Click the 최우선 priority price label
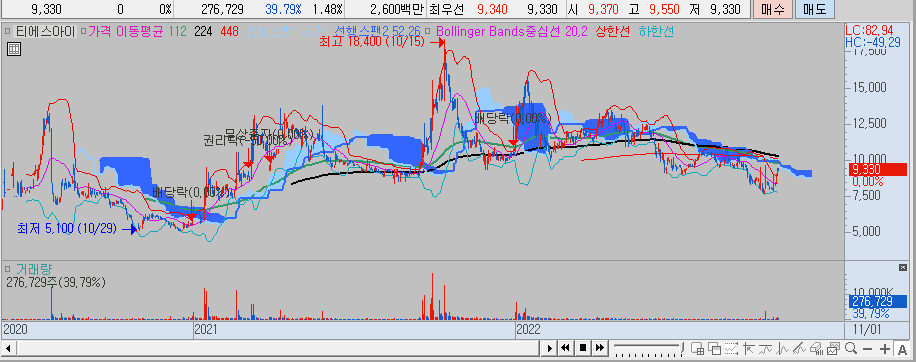 coord(446,9)
